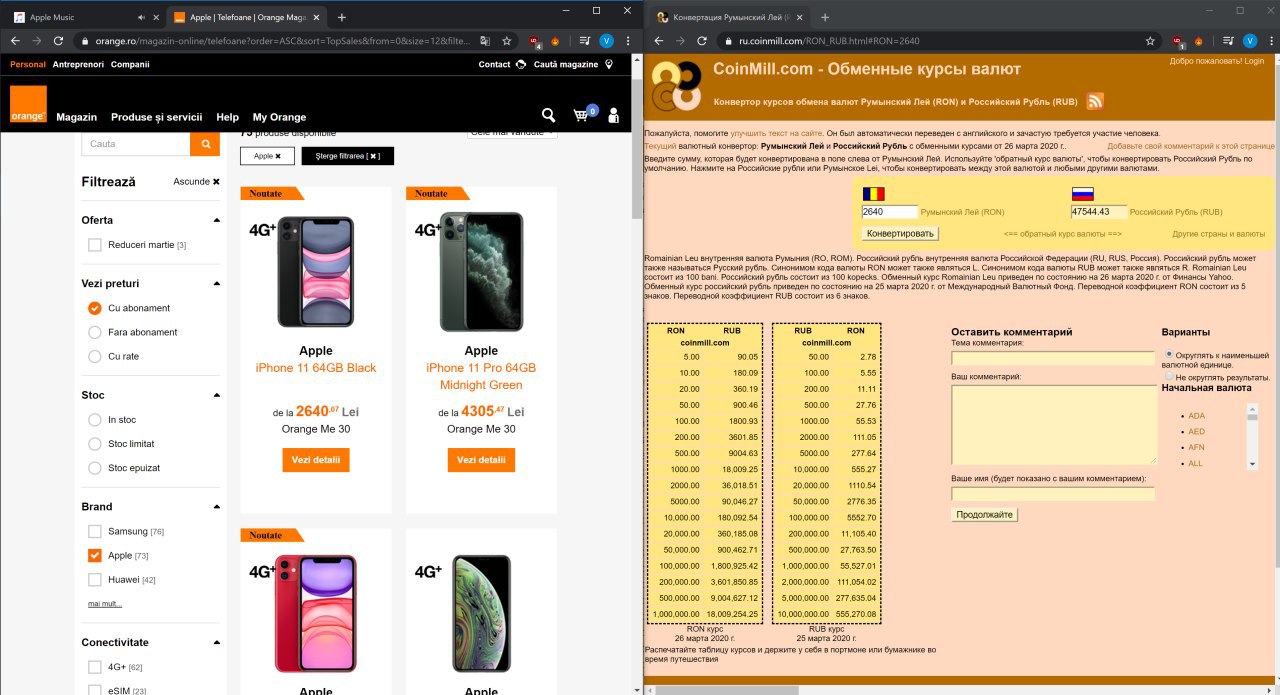Collapse the Vezi preturi filter section
This screenshot has width=1280, height=695.
point(216,284)
